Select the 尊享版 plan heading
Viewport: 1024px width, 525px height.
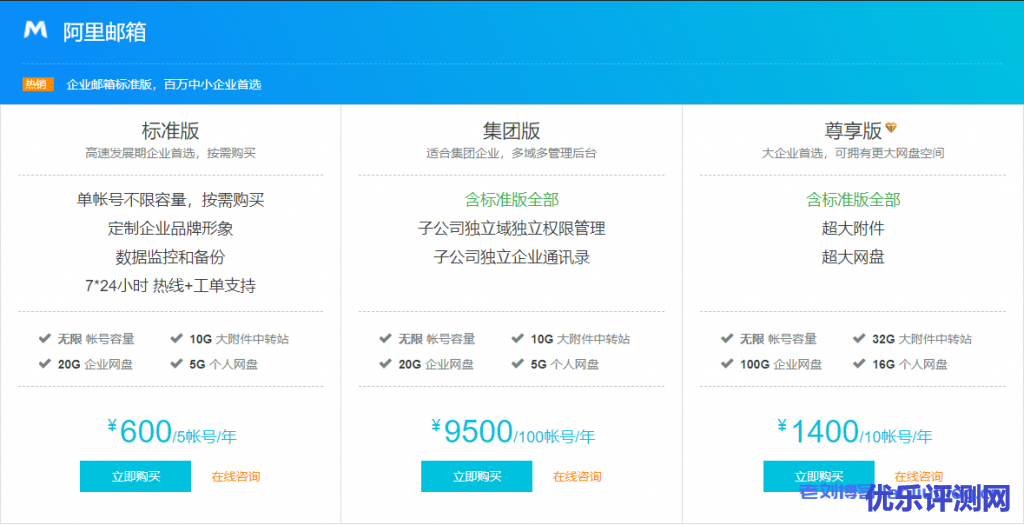(x=853, y=131)
